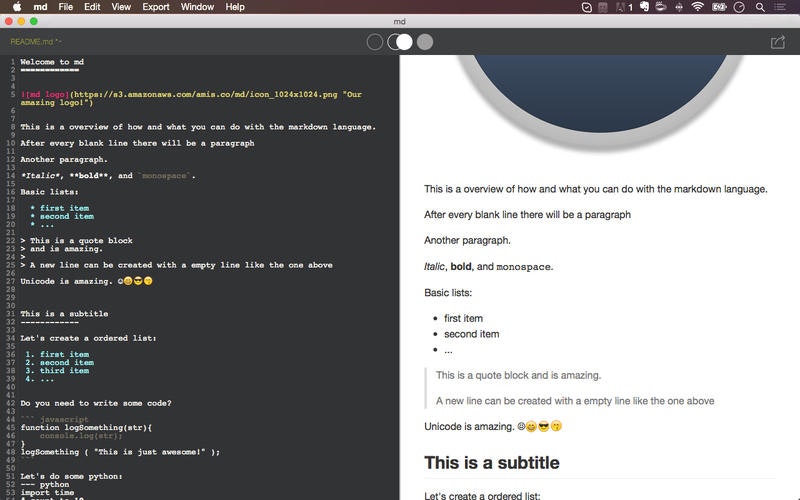Open the Apple menu
The height and width of the screenshot is (500, 800).
click(17, 7)
